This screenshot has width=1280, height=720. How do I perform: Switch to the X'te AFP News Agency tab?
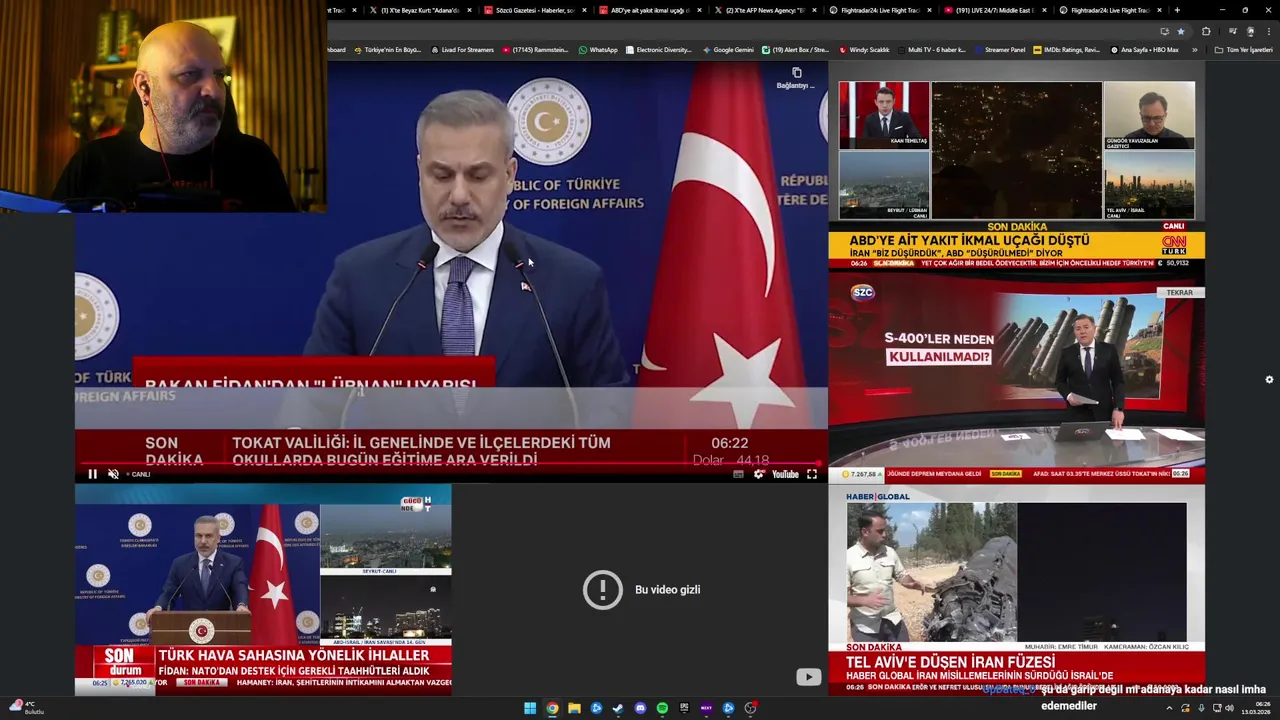click(x=764, y=10)
